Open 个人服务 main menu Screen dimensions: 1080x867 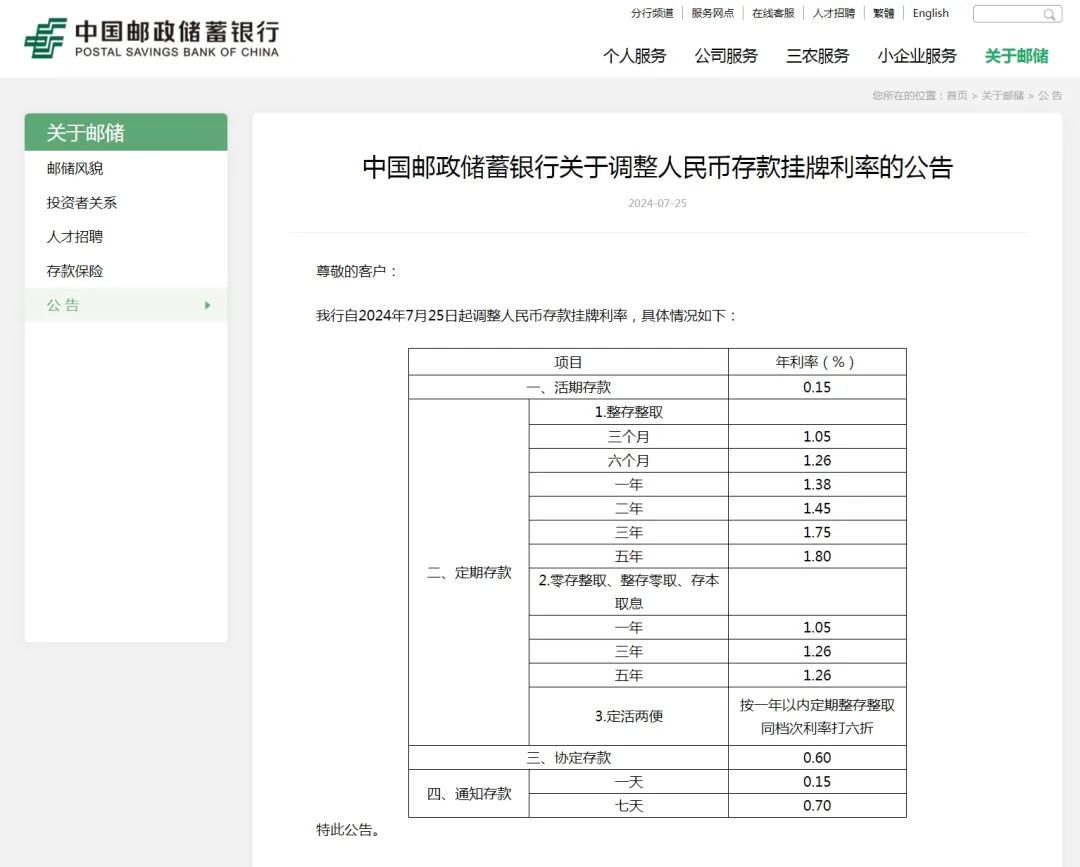tap(634, 56)
